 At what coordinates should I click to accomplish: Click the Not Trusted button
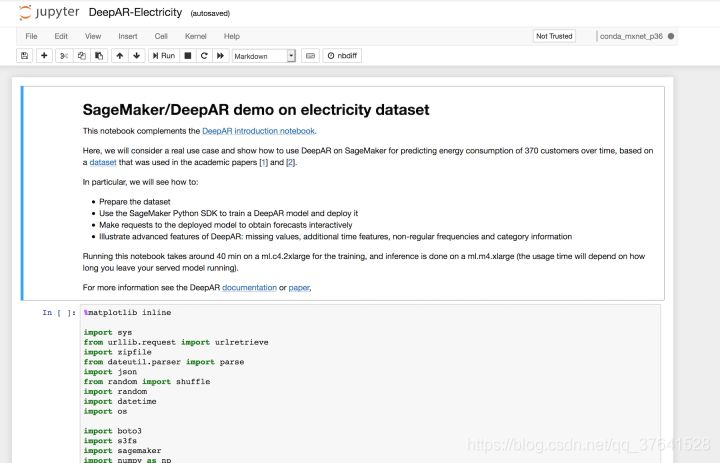point(554,36)
